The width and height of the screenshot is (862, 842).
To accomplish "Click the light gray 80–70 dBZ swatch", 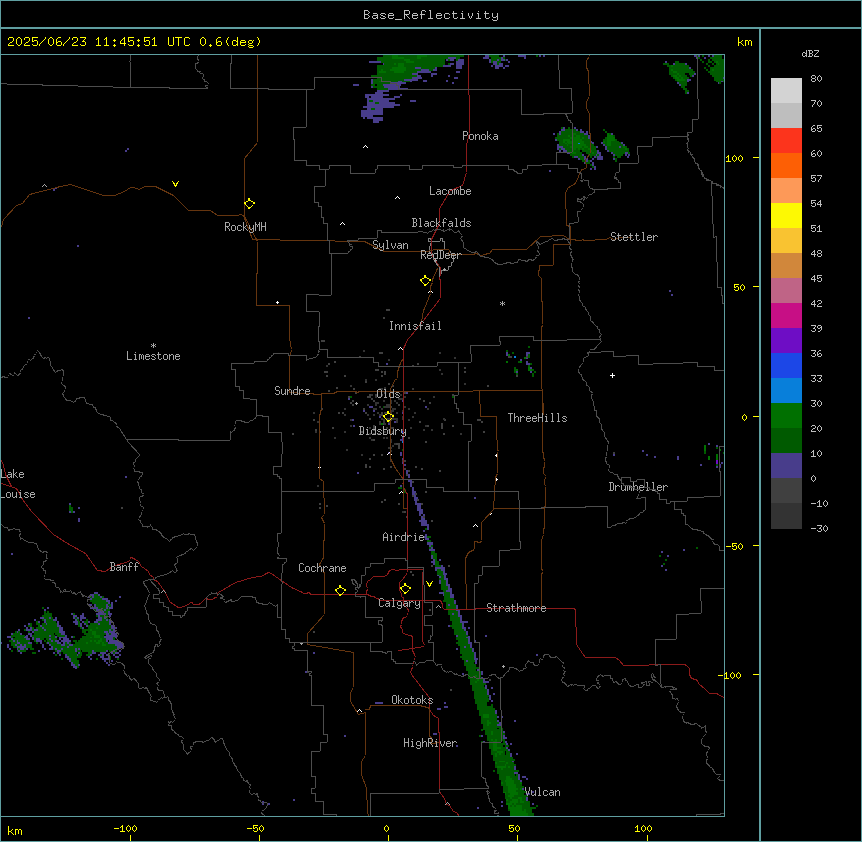I will [786, 91].
